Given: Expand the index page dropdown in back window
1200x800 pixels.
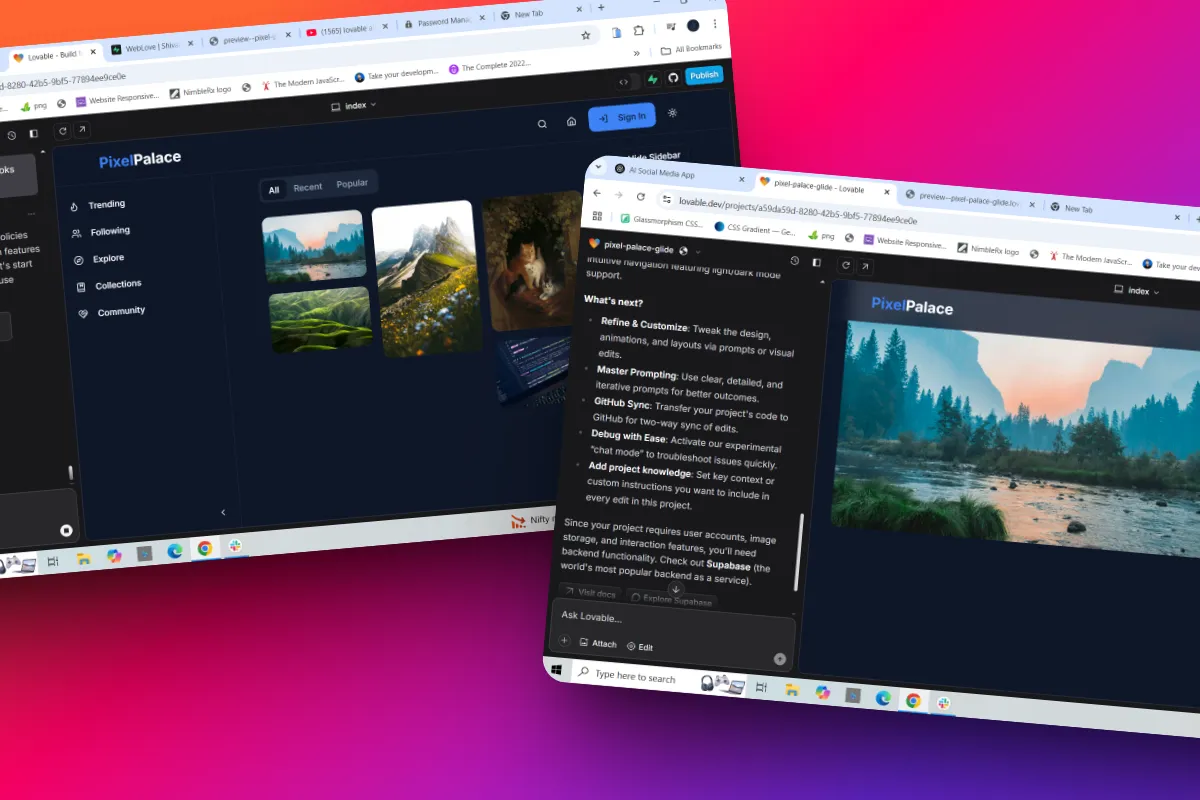Looking at the screenshot, I should click(354, 105).
